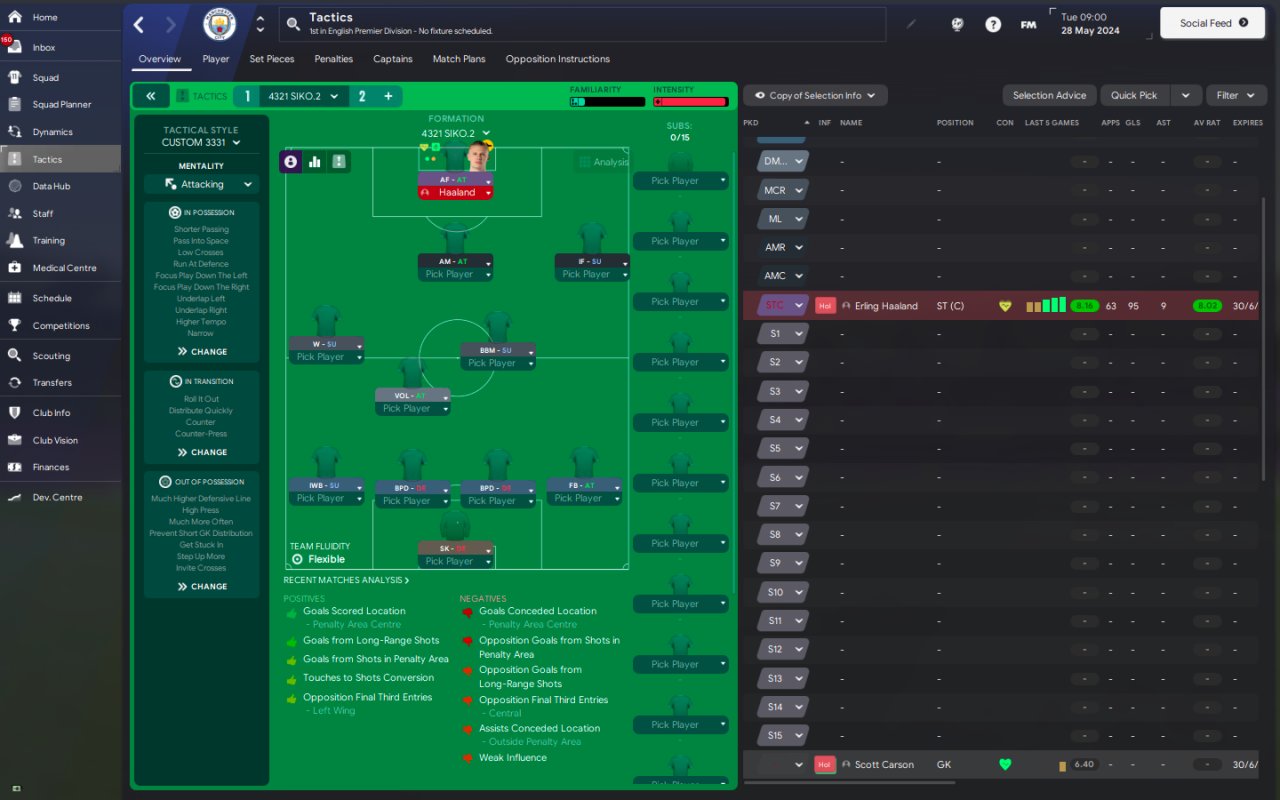Click Haaland's last 5 games form bars
The image size is (1280, 800).
point(1046,305)
